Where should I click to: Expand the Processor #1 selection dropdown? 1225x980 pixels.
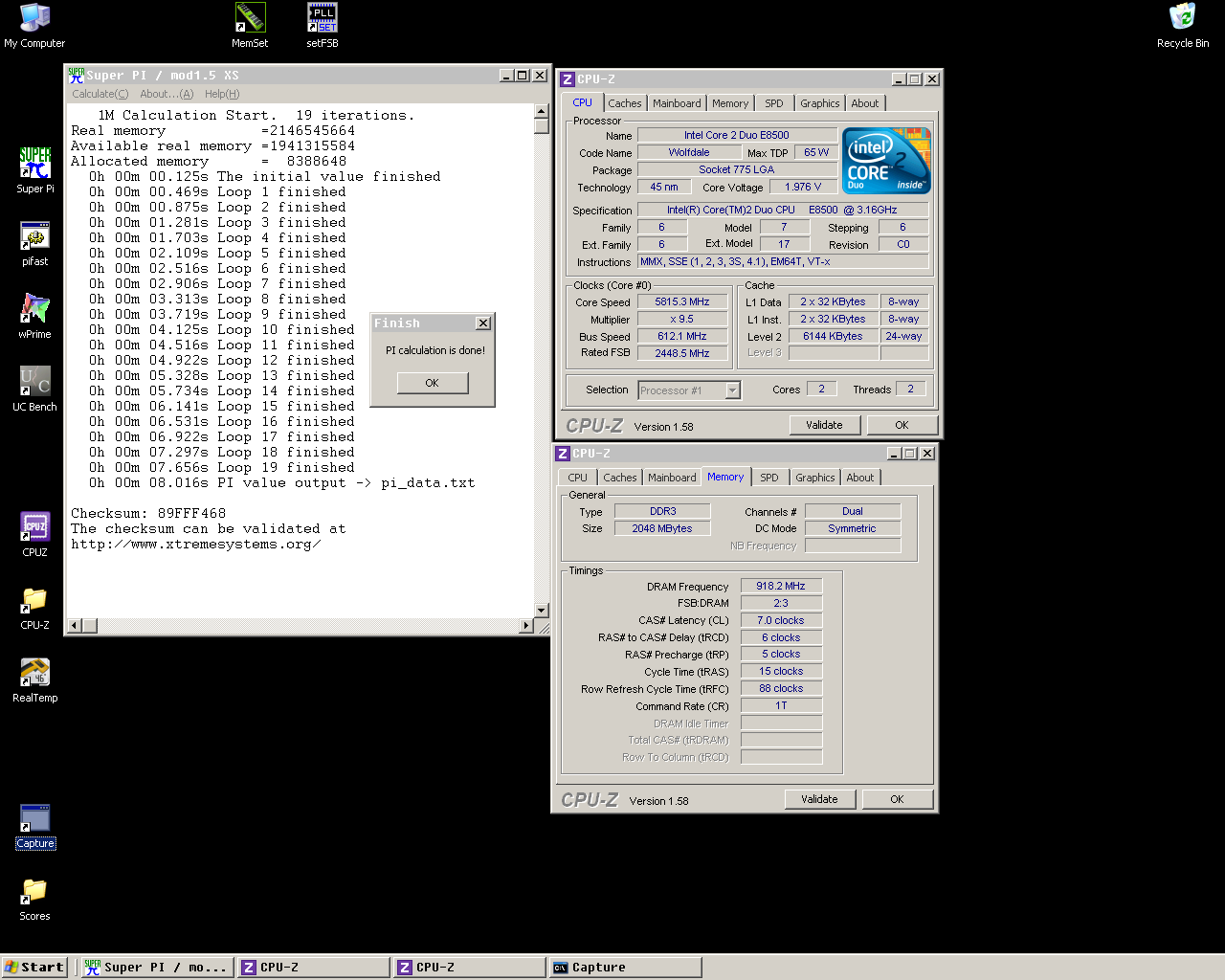click(x=733, y=390)
